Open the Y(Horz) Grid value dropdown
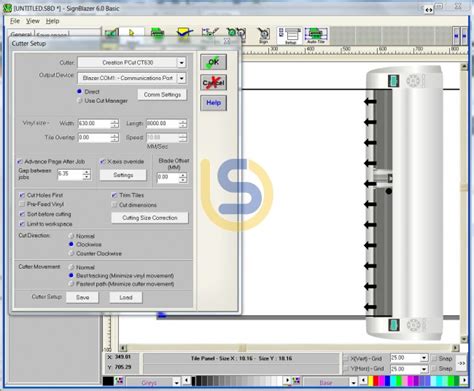This screenshot has width=474, height=391. [x=424, y=369]
